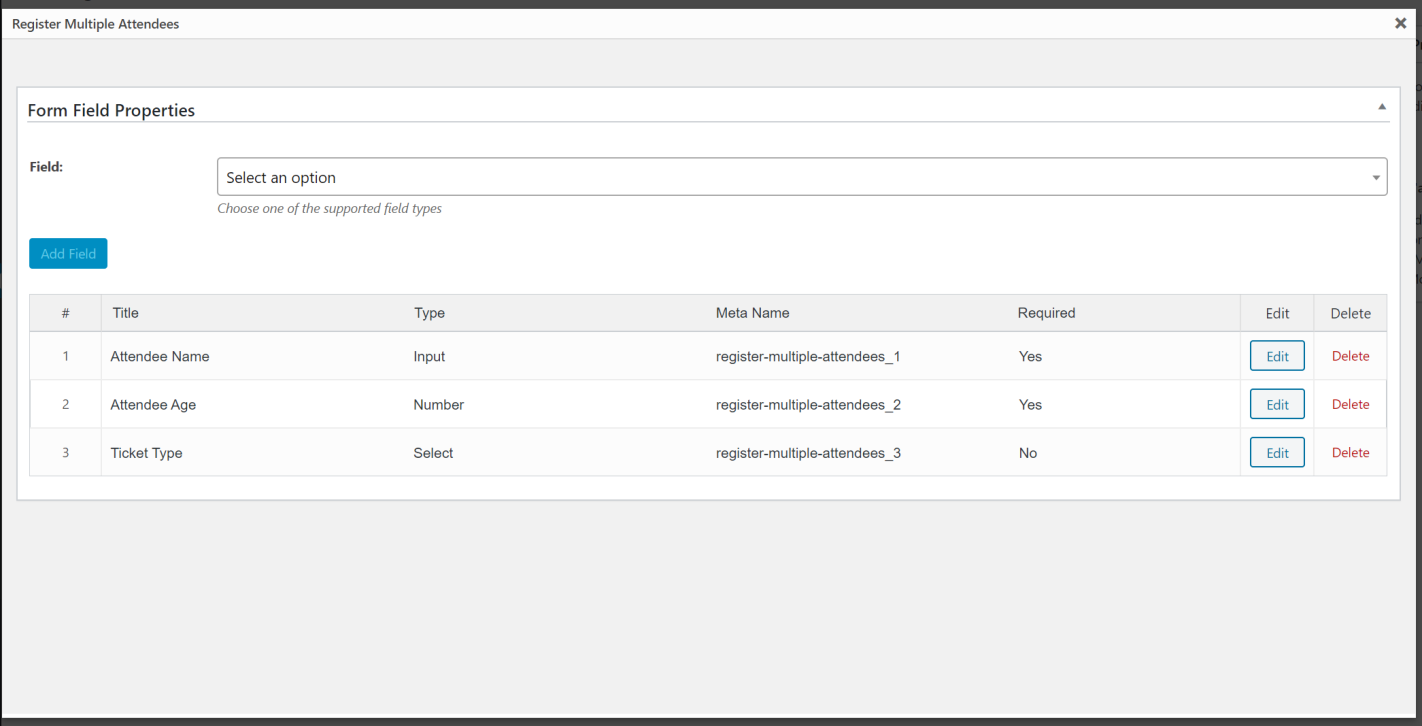Click the Add Field button
Screen dimensions: 1422x726
68,254
